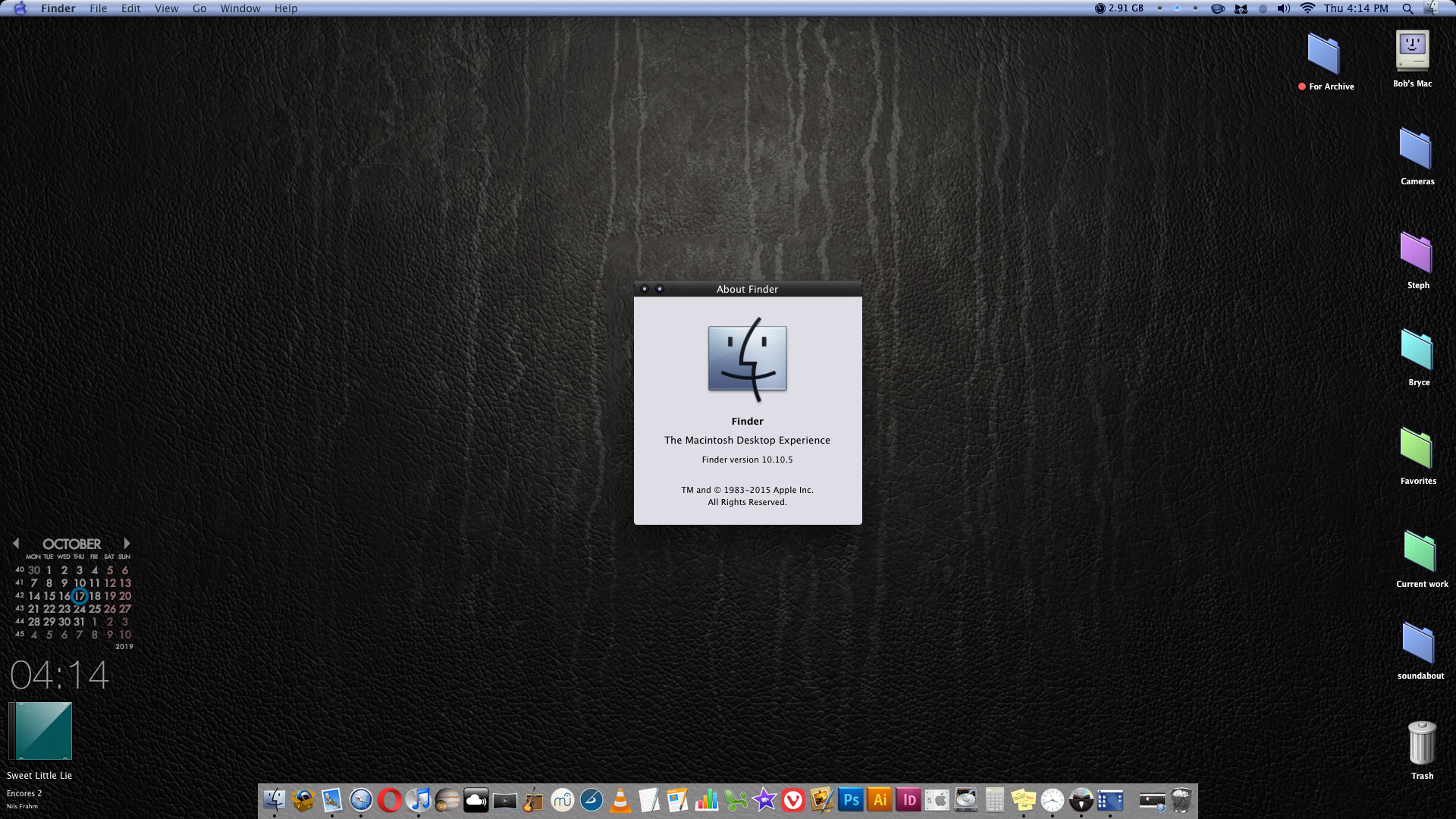The width and height of the screenshot is (1456, 819).
Task: Open TextEdit from the dock
Action: (x=648, y=800)
